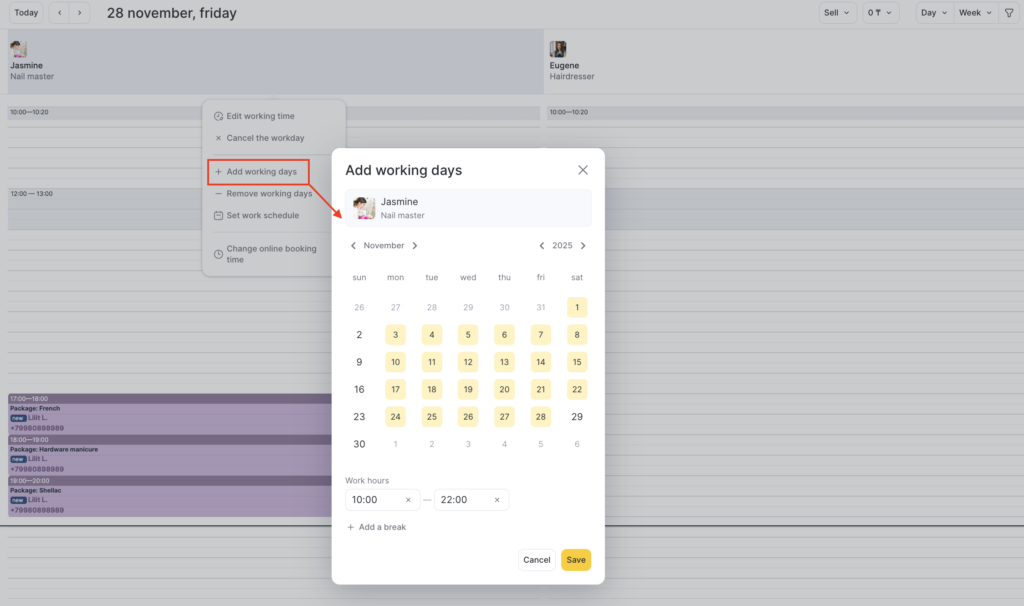1024x606 pixels.
Task: Select November 29 as working day
Action: (577, 417)
